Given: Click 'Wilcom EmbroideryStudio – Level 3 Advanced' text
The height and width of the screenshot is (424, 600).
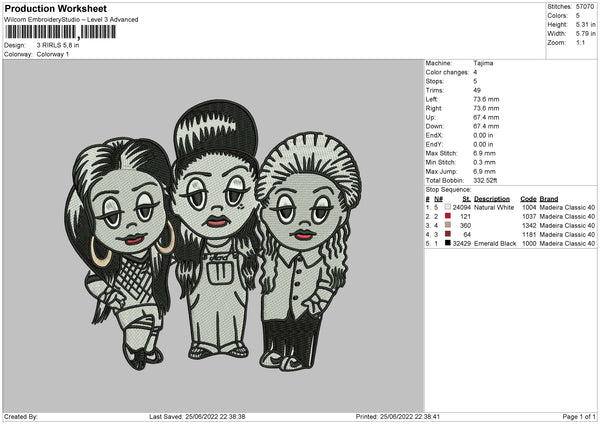Looking at the screenshot, I should click(x=71, y=20).
